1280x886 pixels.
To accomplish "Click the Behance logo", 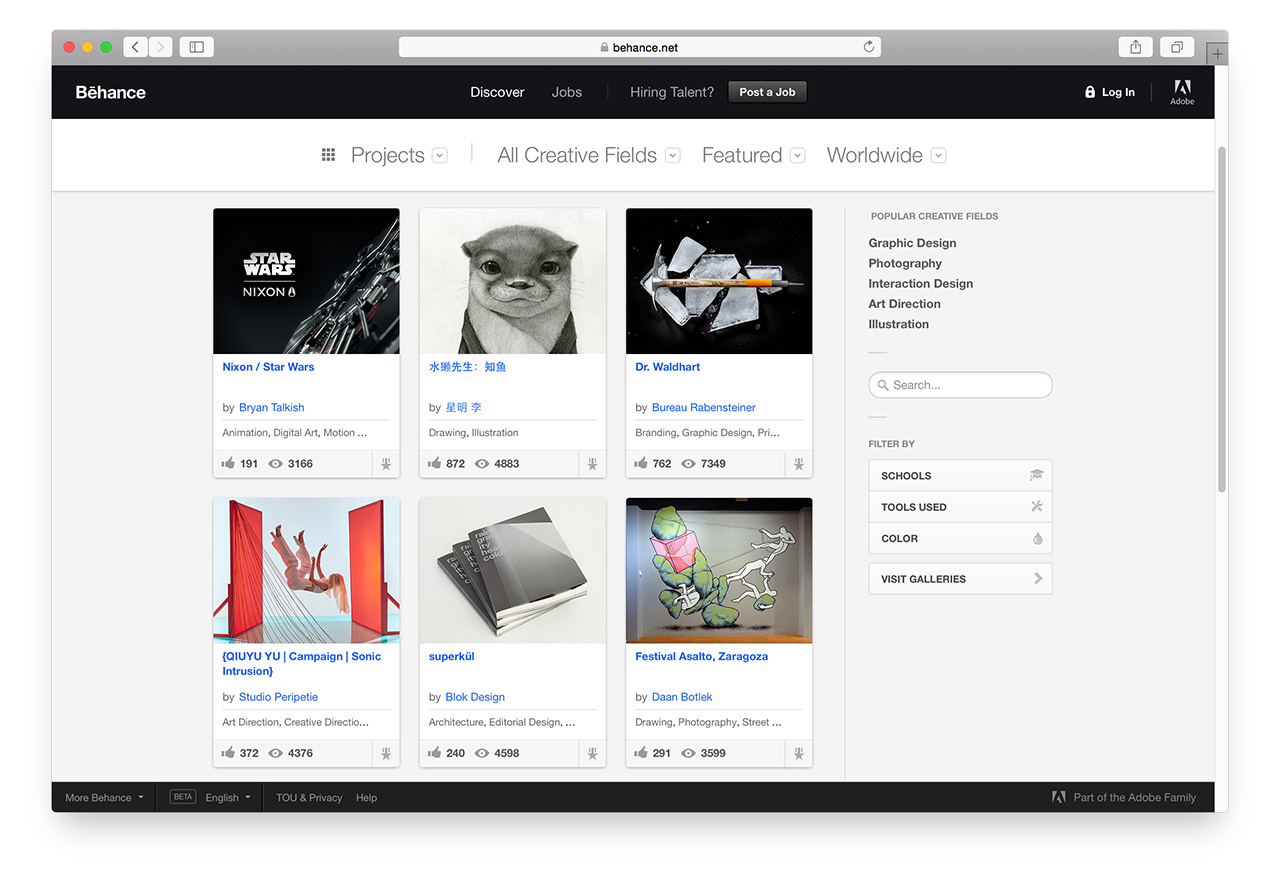I will [111, 92].
